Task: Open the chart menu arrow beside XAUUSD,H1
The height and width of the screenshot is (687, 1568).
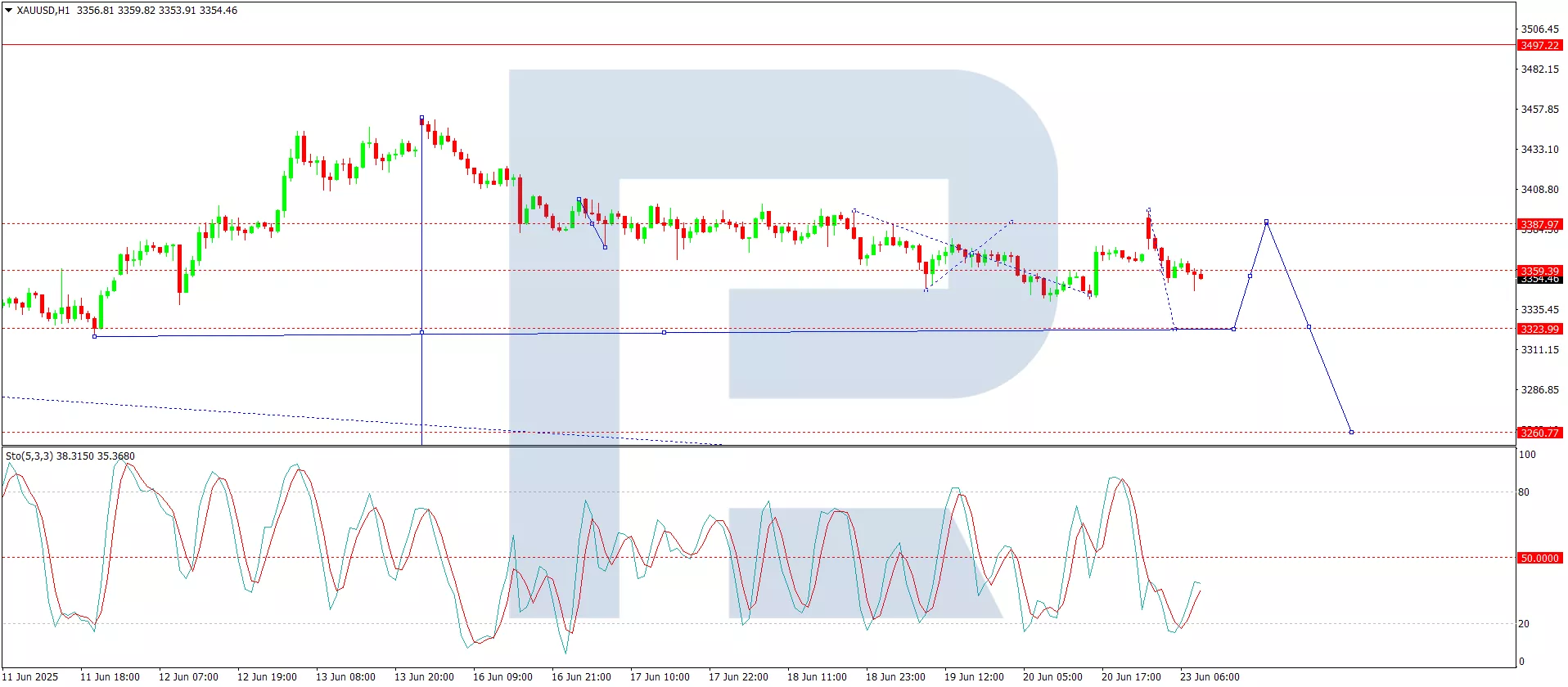Action: [x=8, y=11]
